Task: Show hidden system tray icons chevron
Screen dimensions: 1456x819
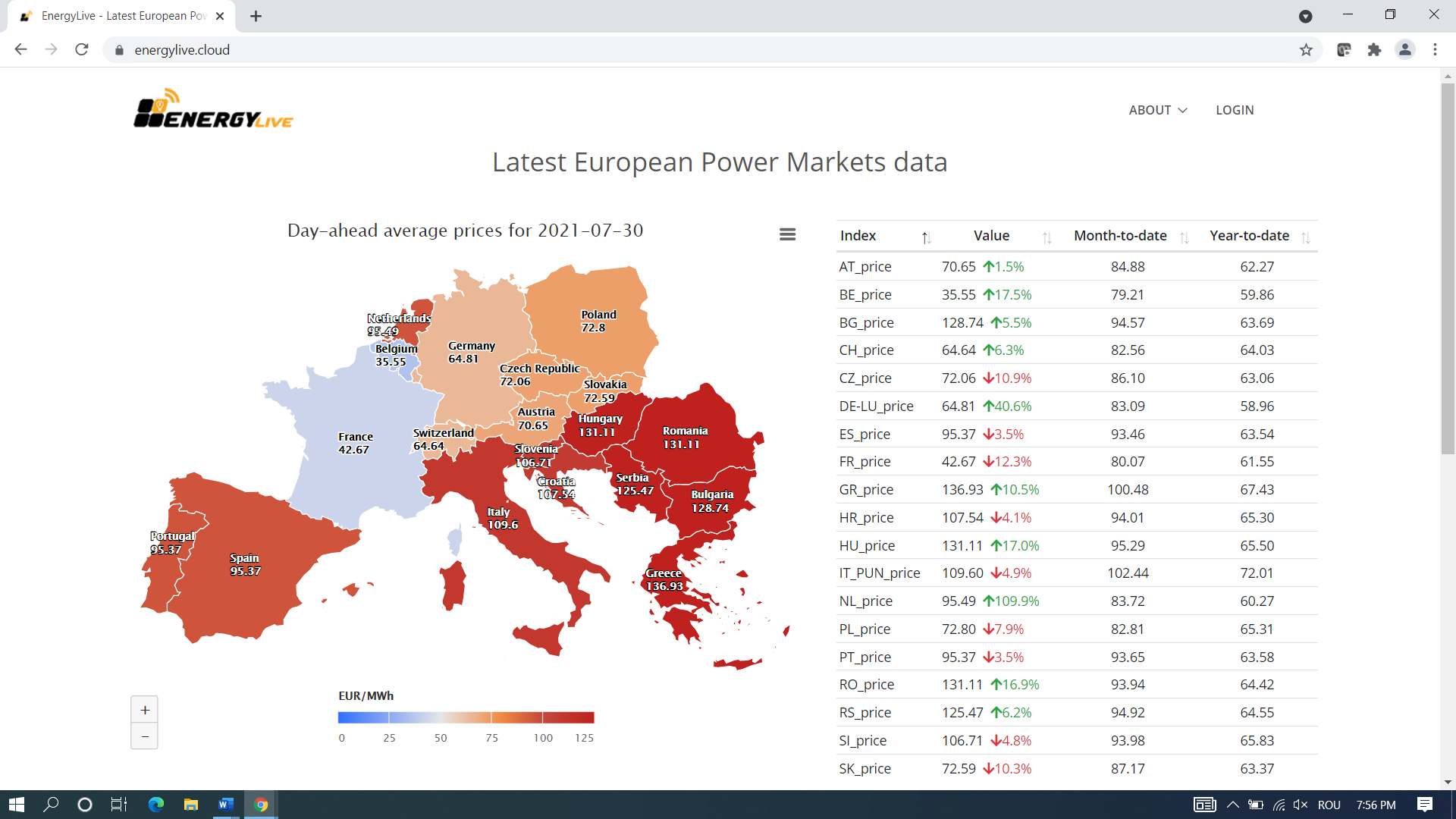Action: tap(1233, 805)
